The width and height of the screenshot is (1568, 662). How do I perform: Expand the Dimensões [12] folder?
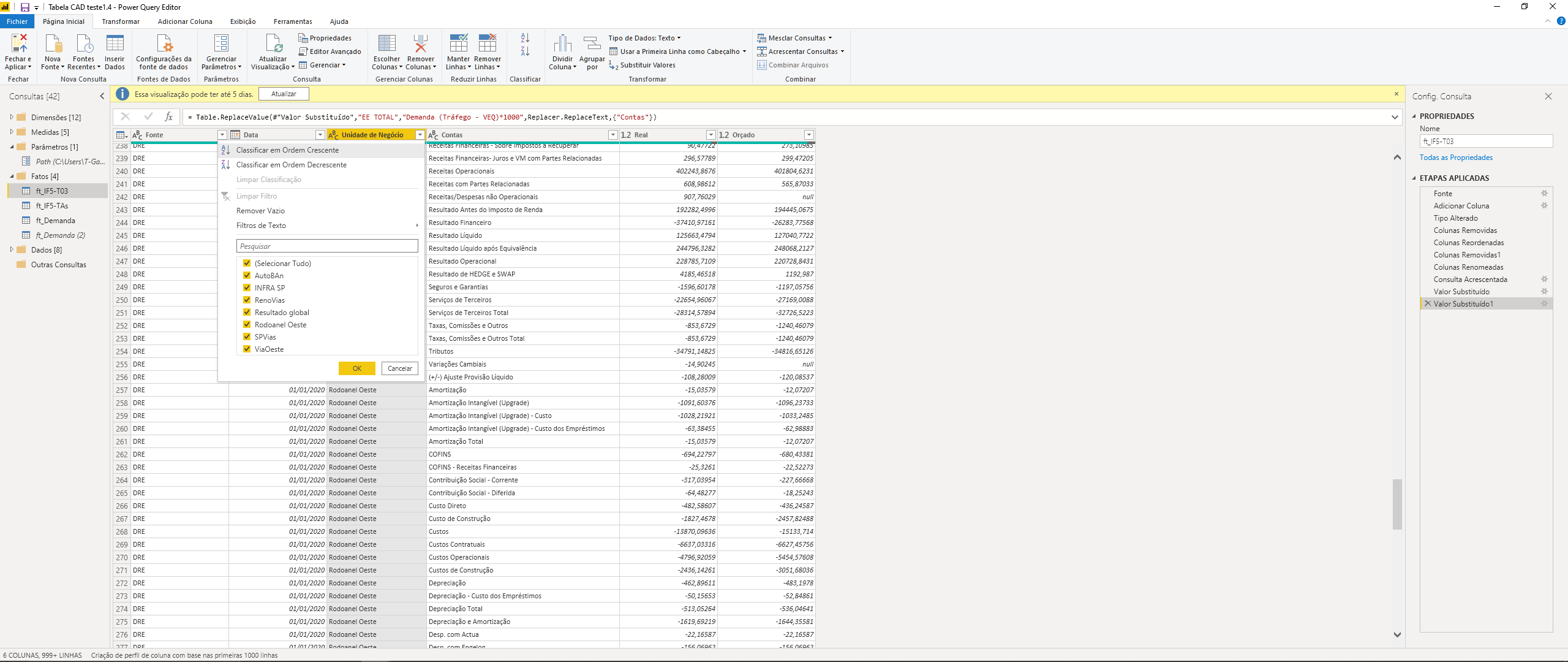click(x=12, y=117)
